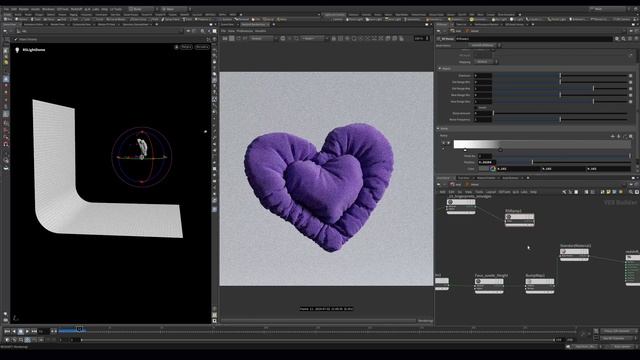Toggle the checkbox under New Range Max

tap(476, 107)
